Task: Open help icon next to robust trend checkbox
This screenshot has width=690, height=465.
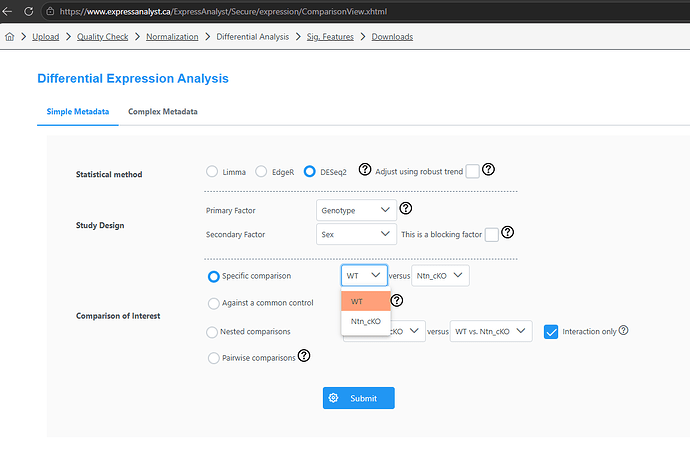Action: click(488, 169)
